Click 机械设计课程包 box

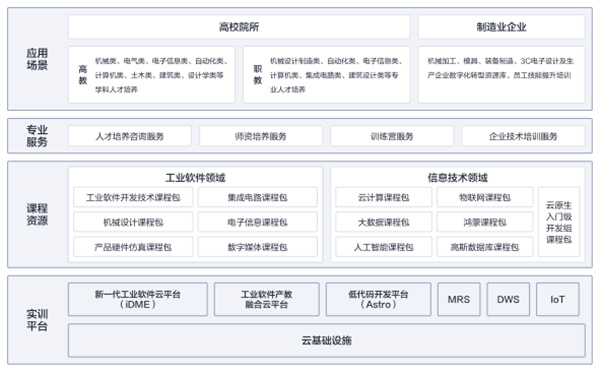tap(133, 222)
